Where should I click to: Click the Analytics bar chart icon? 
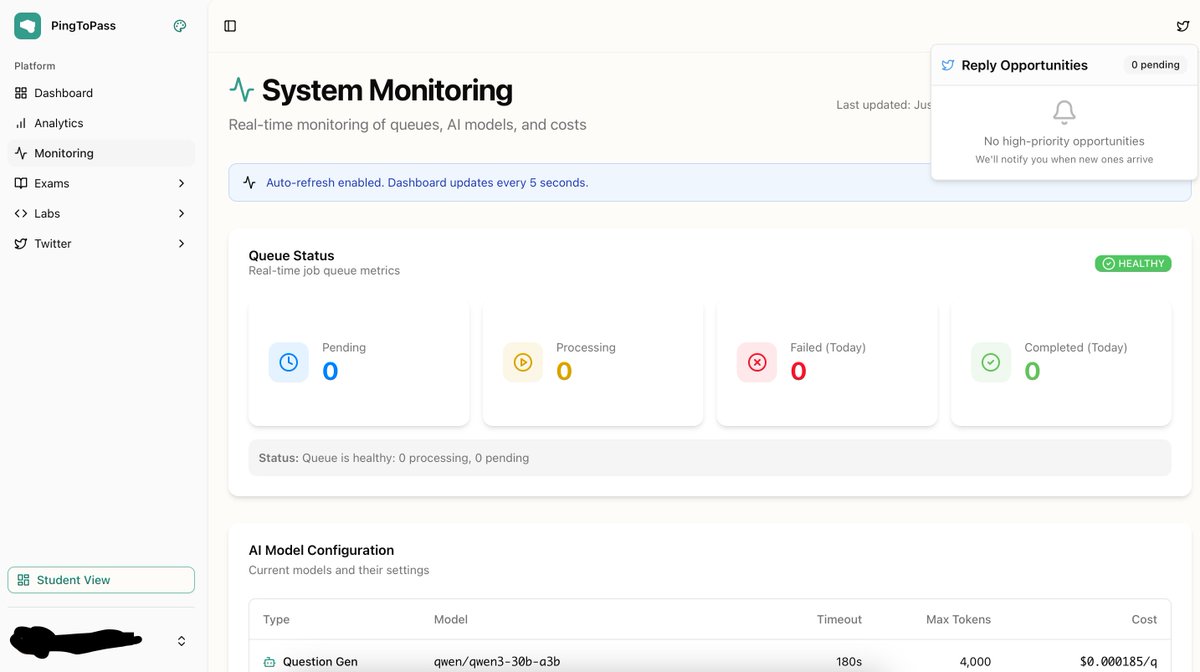(21, 123)
